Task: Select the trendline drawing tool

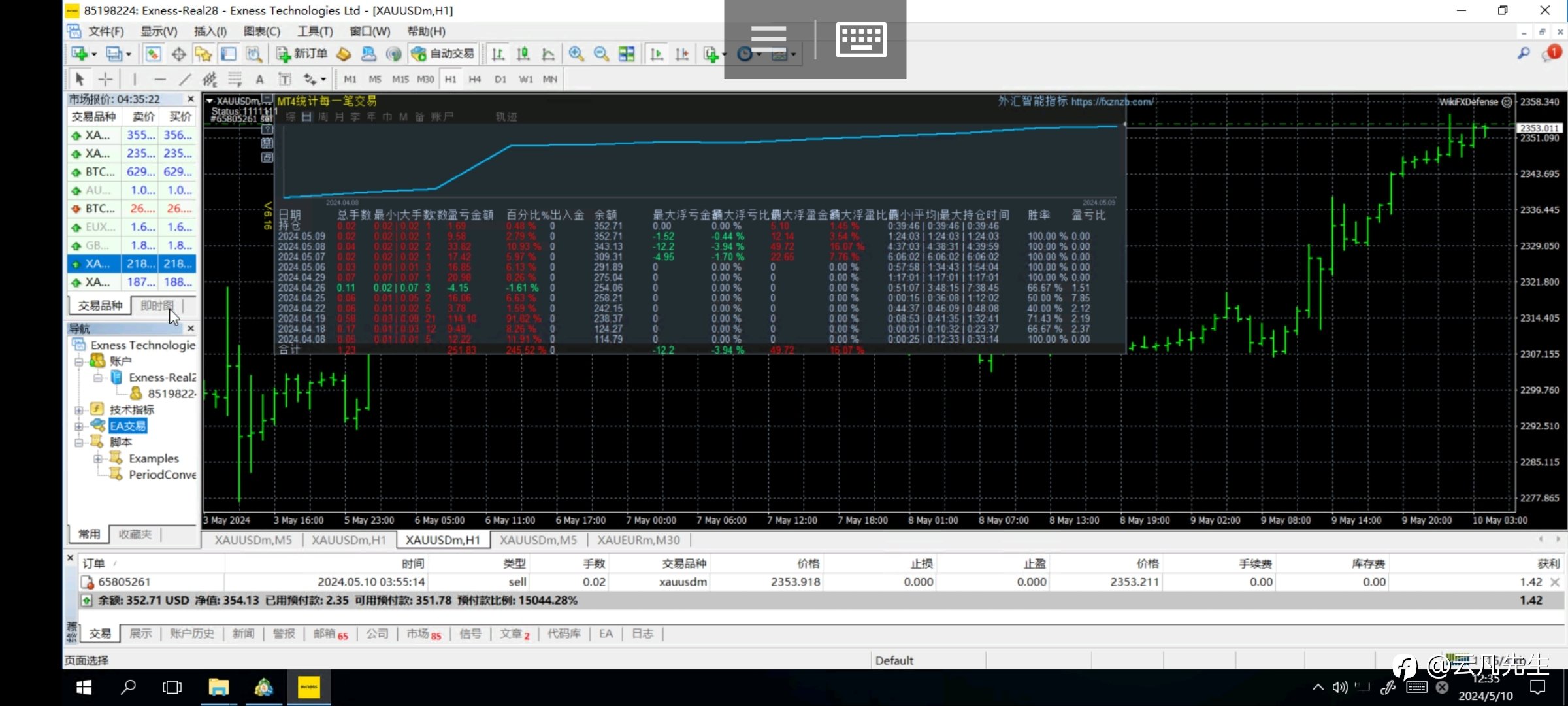Action: click(x=185, y=79)
